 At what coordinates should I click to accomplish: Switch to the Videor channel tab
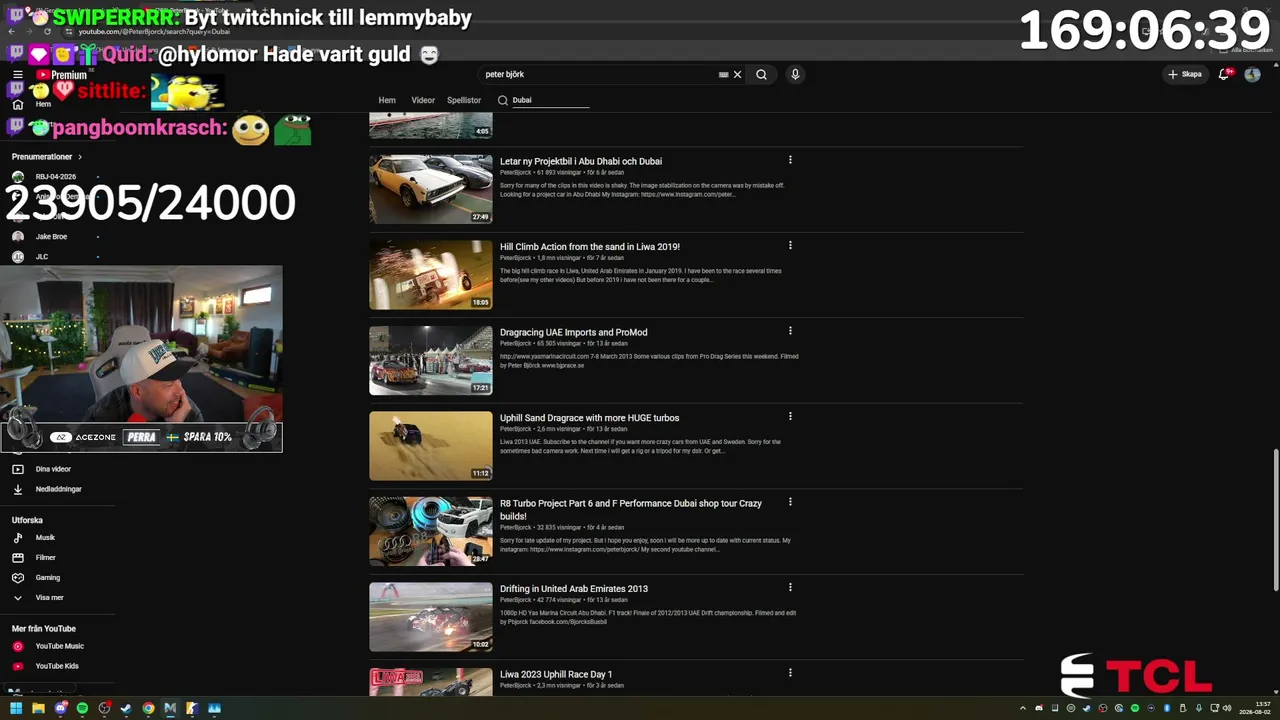point(423,100)
